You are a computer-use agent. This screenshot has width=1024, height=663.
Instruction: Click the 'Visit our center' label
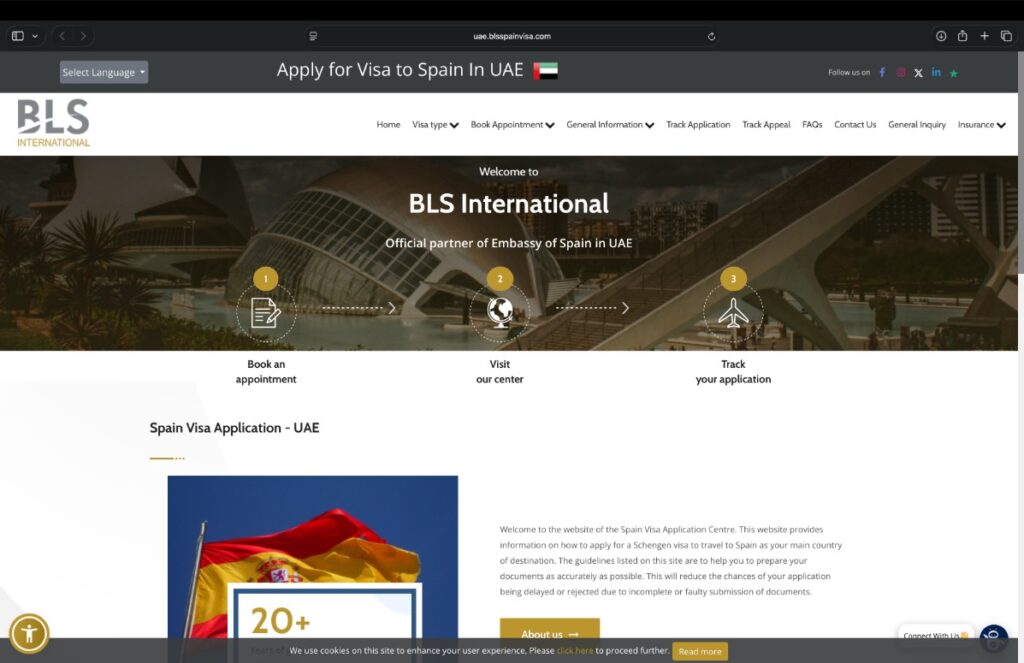pyautogui.click(x=500, y=372)
